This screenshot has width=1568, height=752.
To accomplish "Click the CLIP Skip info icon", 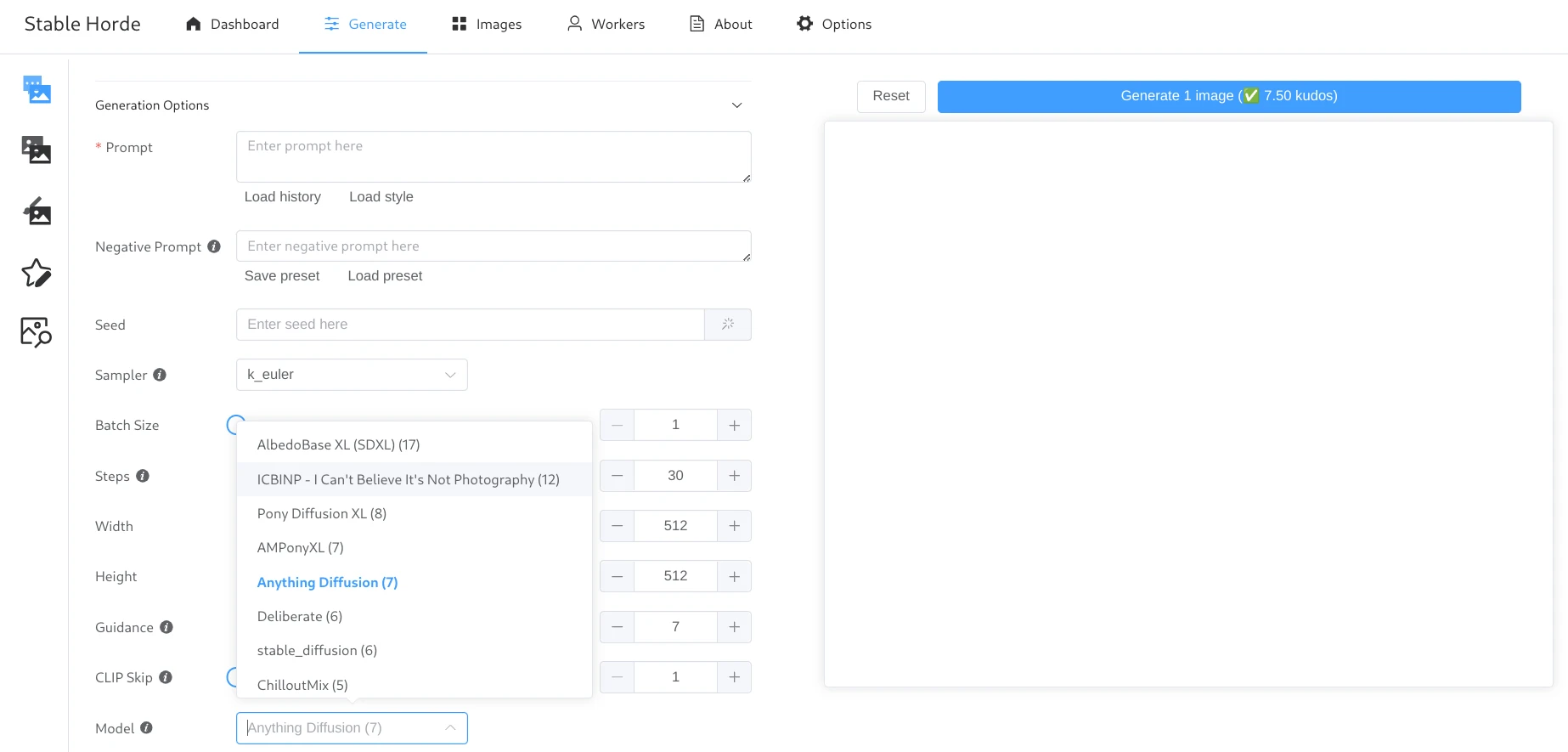I will [x=166, y=677].
